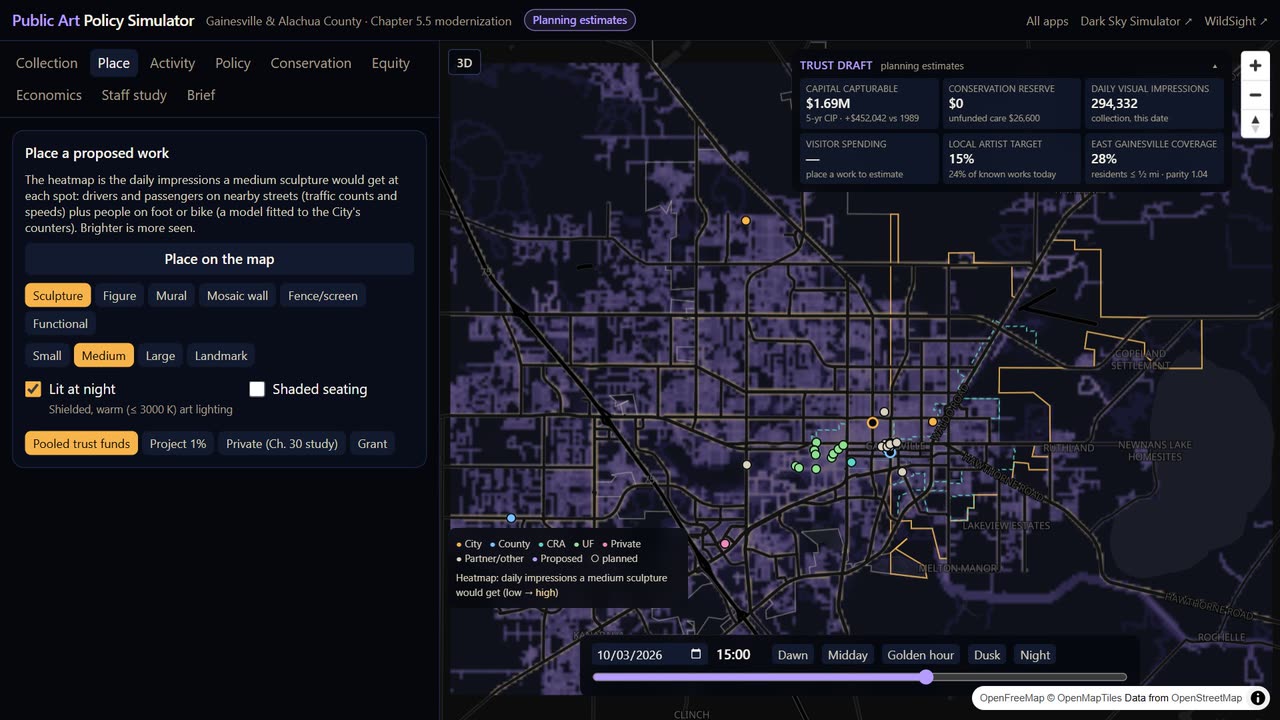The width and height of the screenshot is (1280, 720).
Task: Open WildSight external link
Action: coord(1236,21)
